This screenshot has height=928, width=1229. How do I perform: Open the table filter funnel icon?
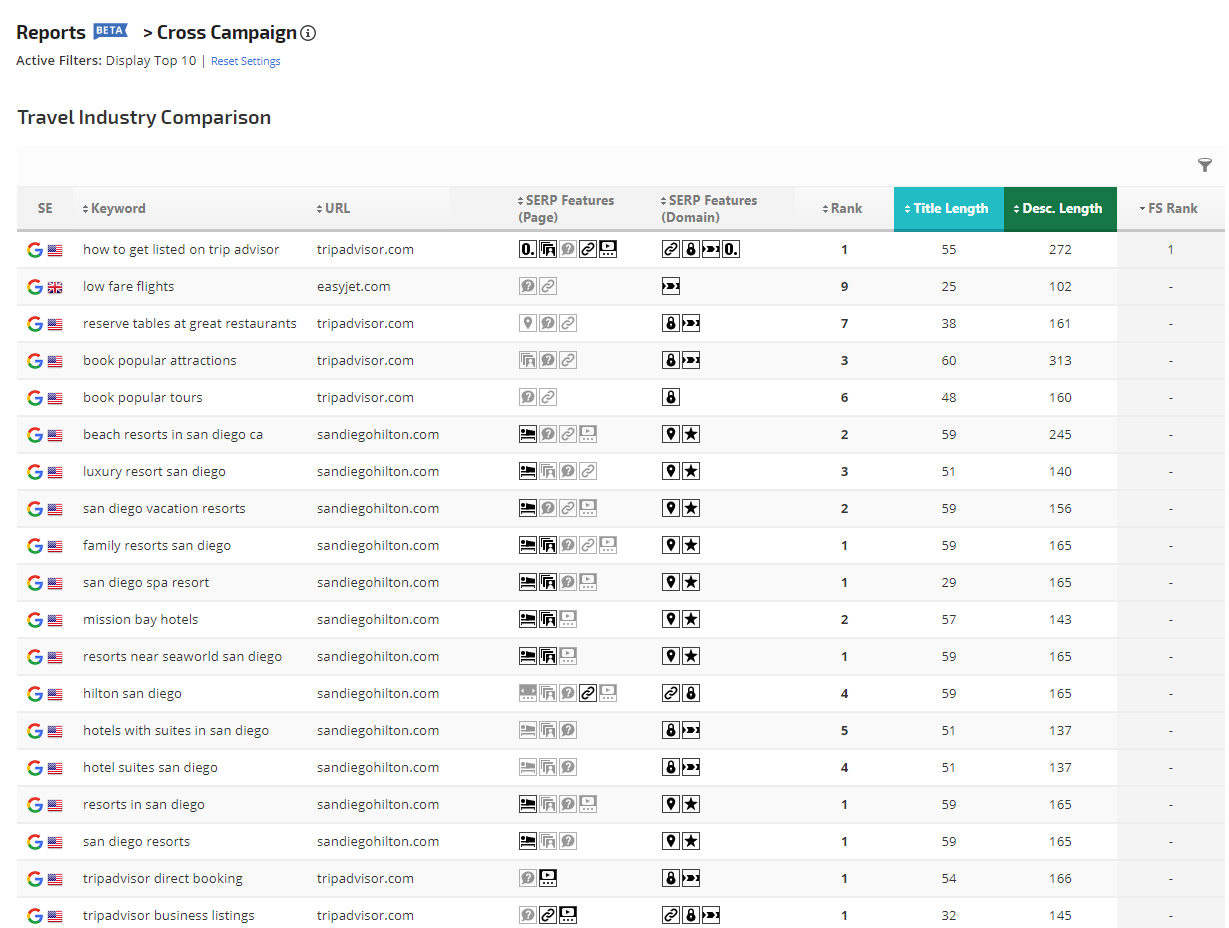click(x=1204, y=165)
